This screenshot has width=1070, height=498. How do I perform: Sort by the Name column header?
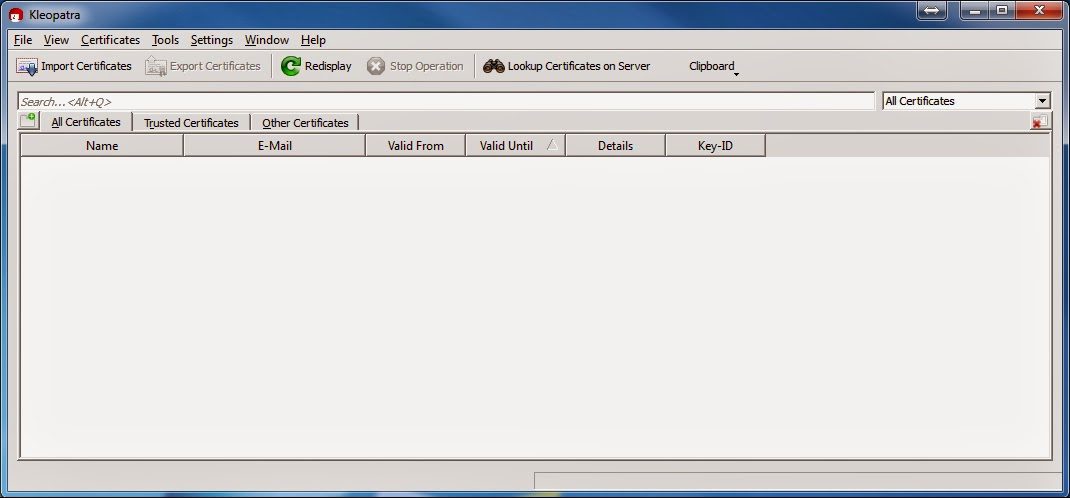coord(102,145)
